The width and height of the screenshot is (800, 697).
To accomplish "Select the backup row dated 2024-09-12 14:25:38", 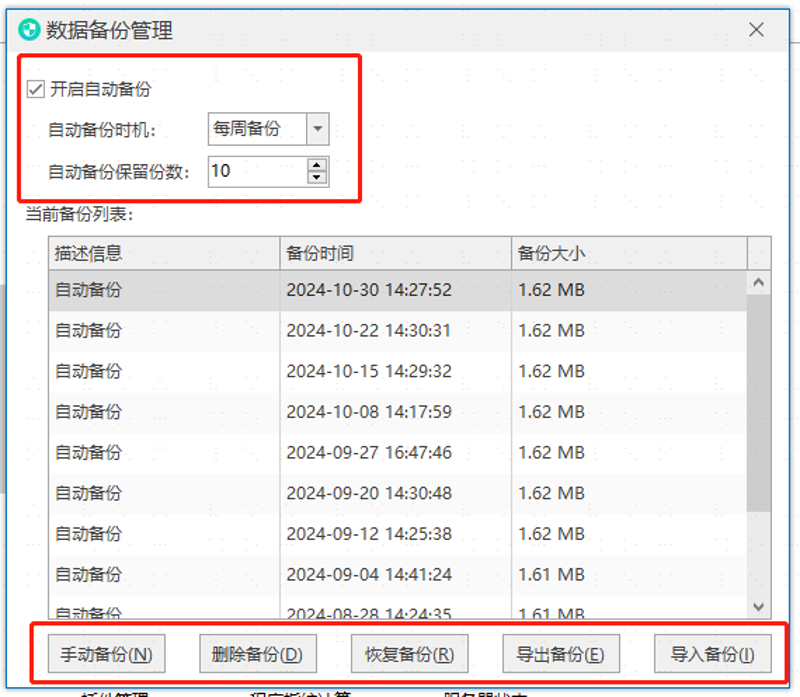I will click(397, 534).
